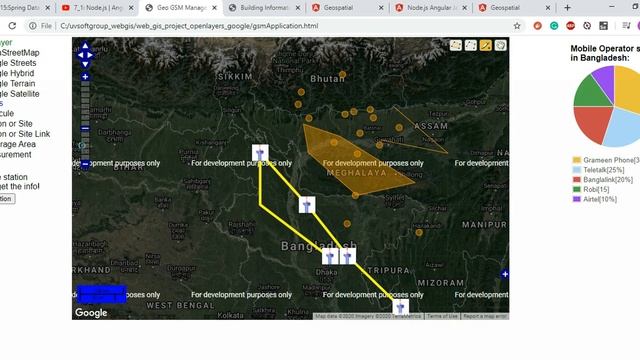Click the Grameen Phone legend entry
Image resolution: width=640 pixels, height=360 pixels.
[x=606, y=160]
